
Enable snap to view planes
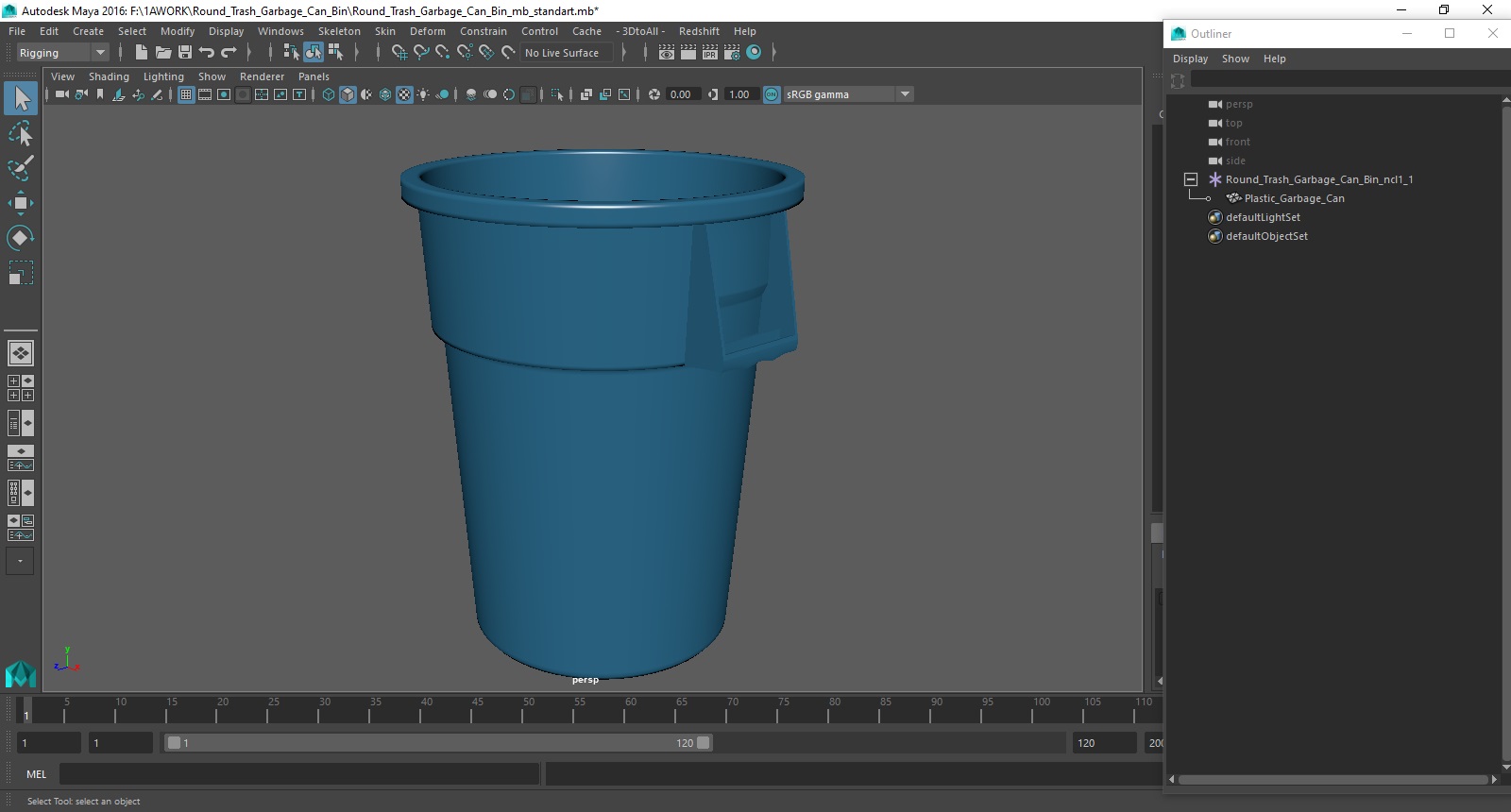point(486,53)
